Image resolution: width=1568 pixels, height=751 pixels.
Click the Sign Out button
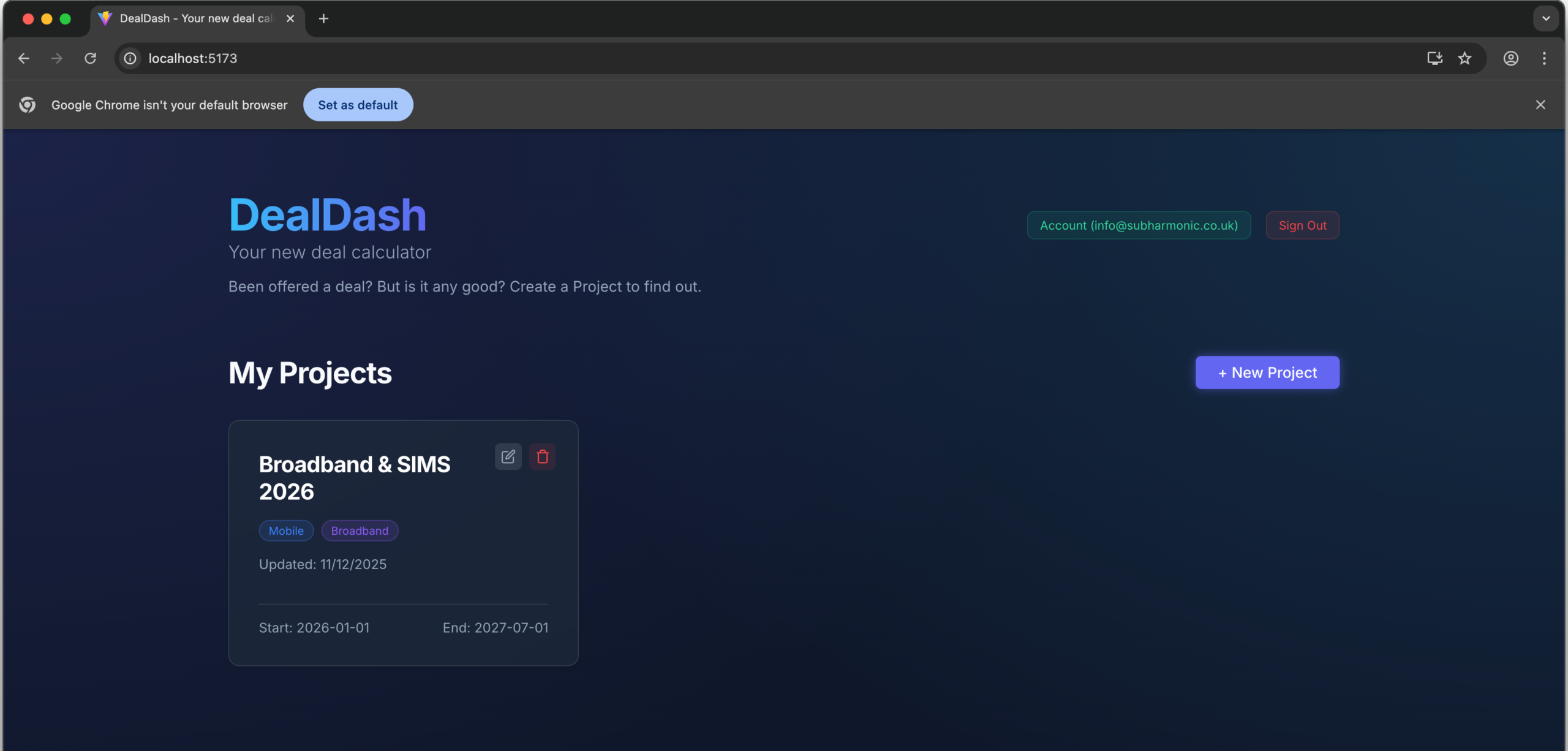pos(1302,225)
